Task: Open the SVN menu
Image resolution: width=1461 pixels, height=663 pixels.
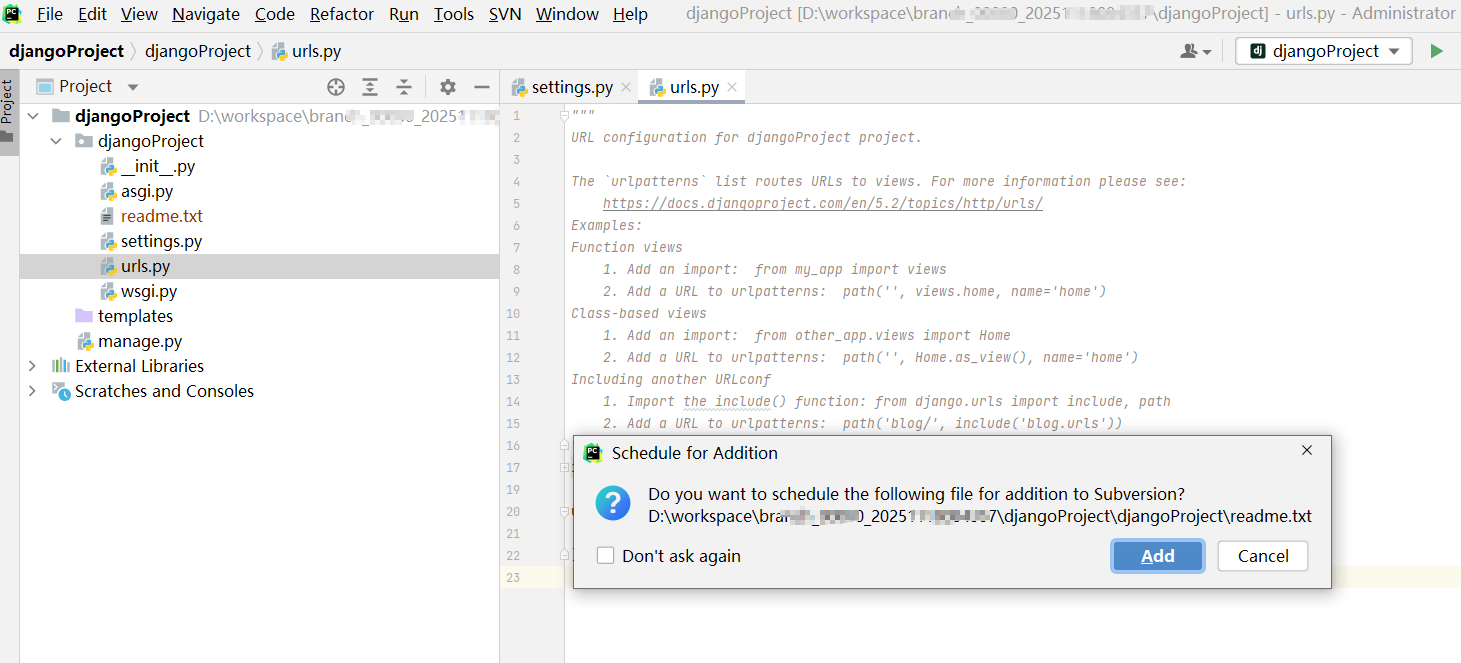Action: tap(505, 14)
